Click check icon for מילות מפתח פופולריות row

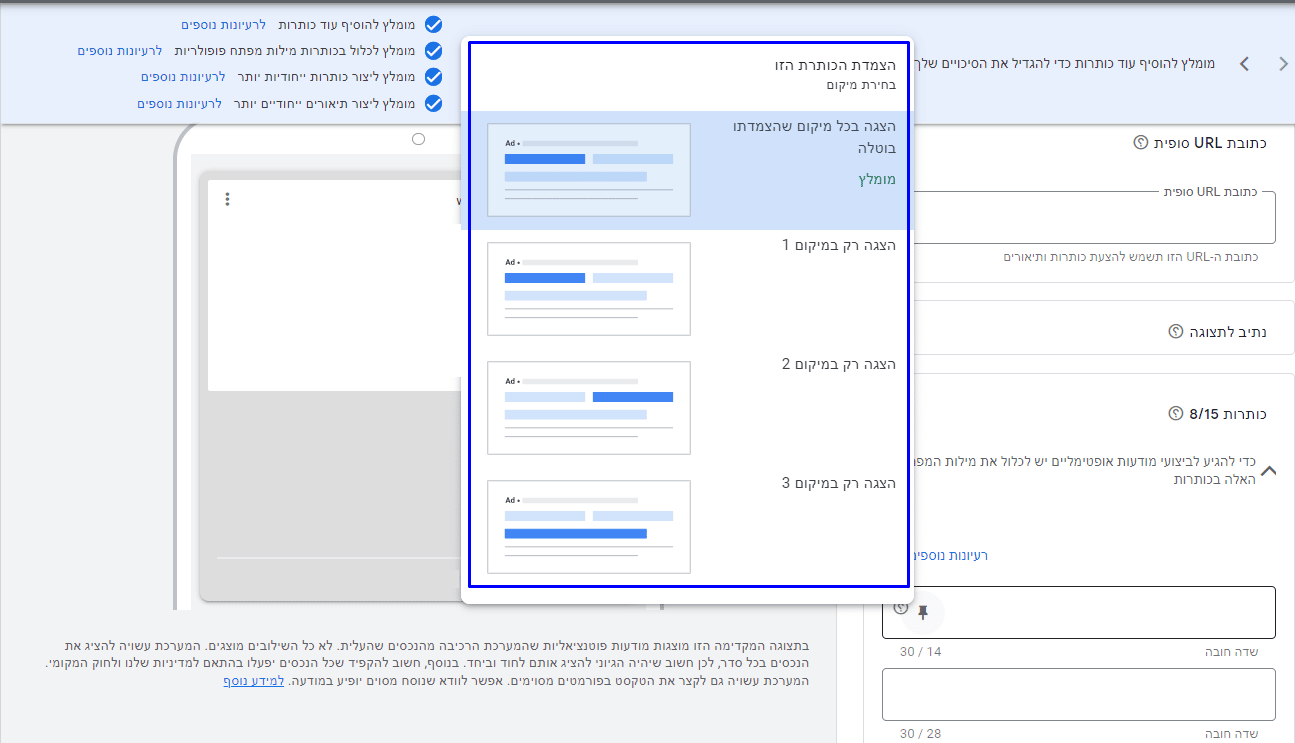(433, 50)
